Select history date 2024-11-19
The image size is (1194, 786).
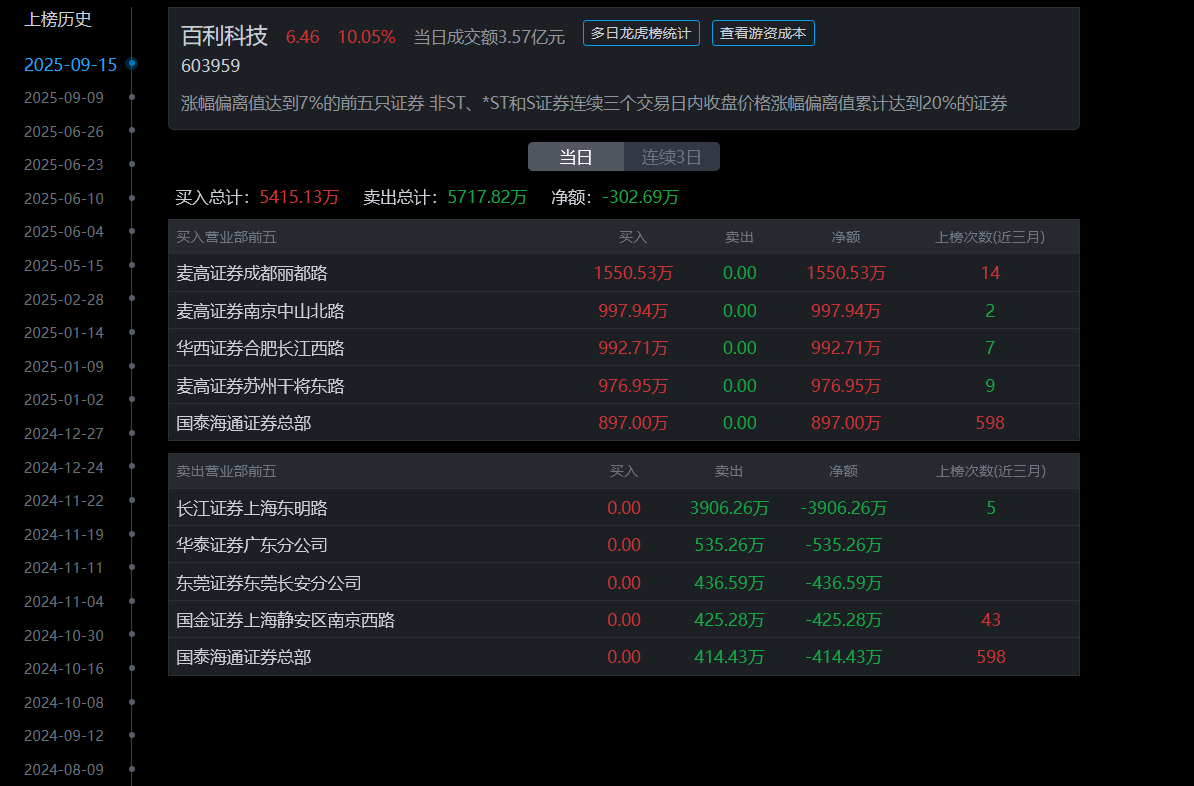64,535
